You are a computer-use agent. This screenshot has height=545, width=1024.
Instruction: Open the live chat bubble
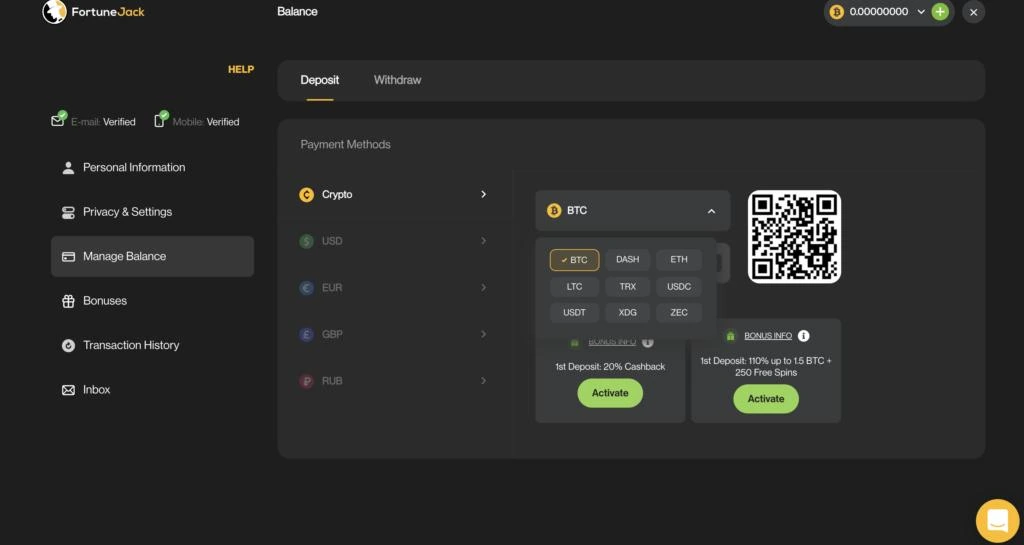(997, 521)
